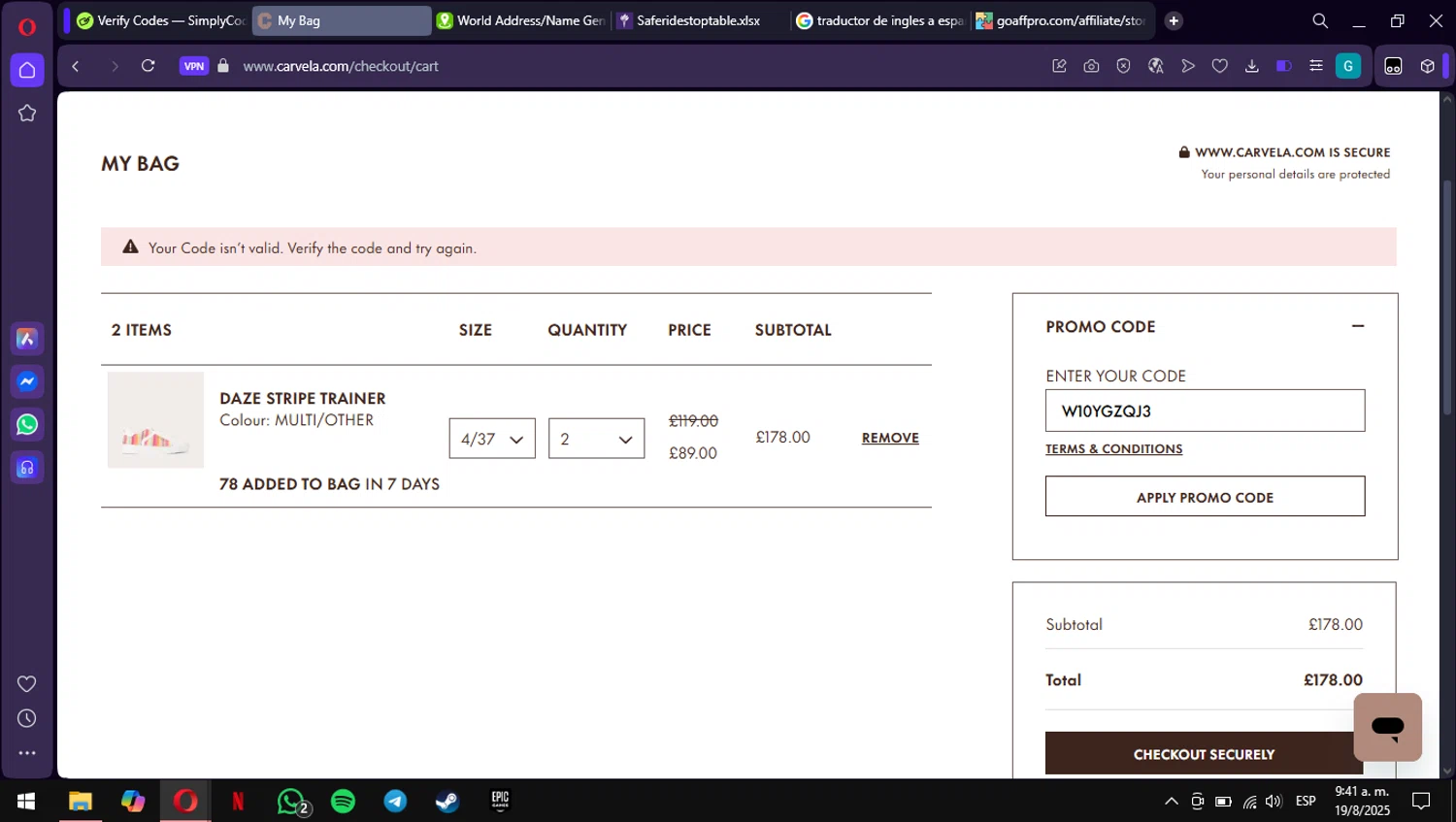1456x822 pixels.
Task: Click Checkout Securely button
Action: click(1204, 754)
